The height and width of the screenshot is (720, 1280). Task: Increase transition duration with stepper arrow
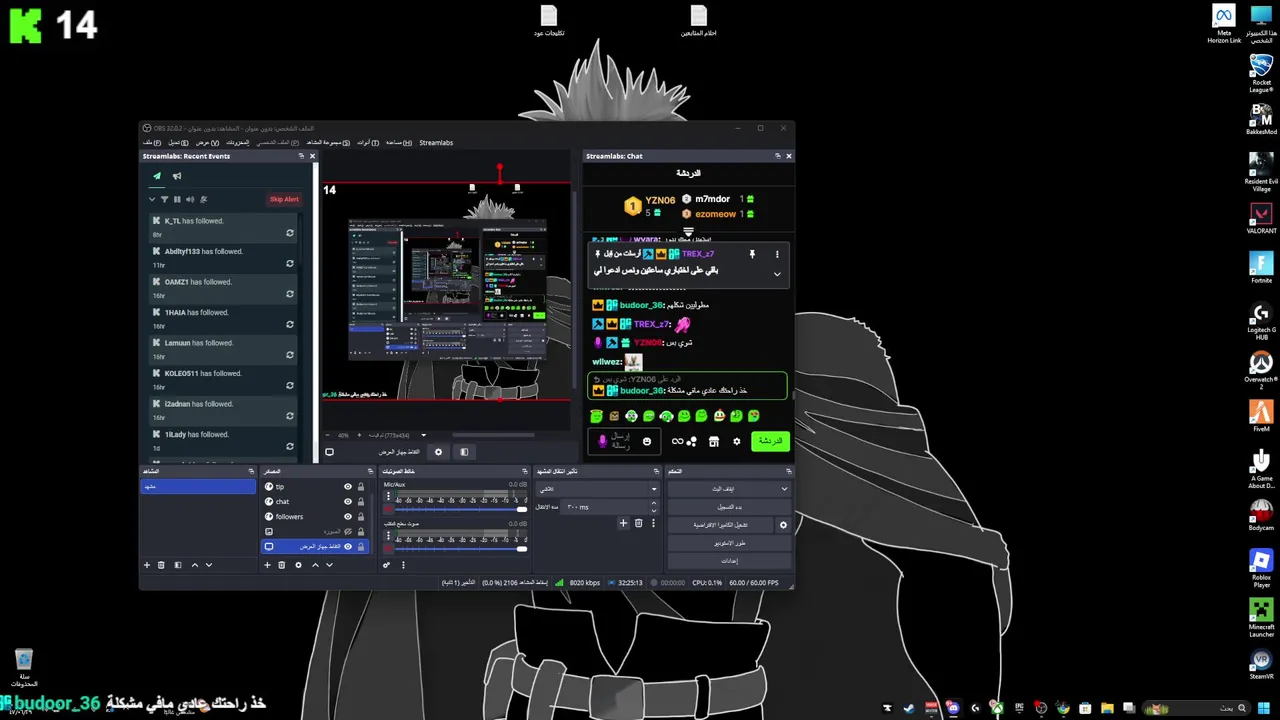[654, 505]
